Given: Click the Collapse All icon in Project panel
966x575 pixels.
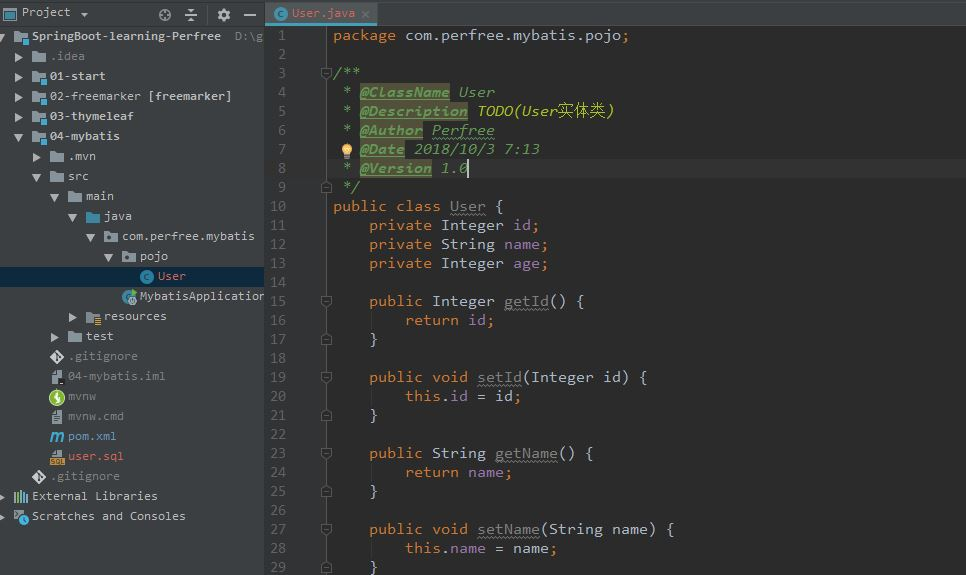Looking at the screenshot, I should click(x=191, y=14).
